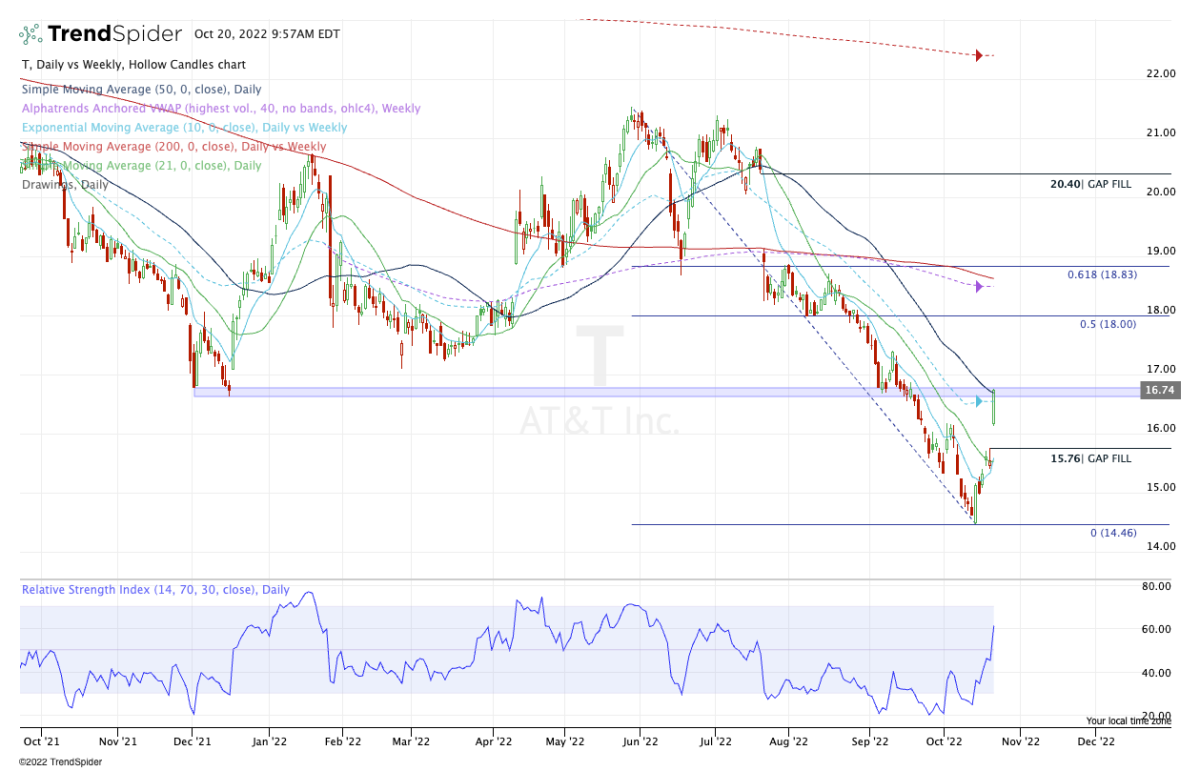Click the AT&T Inc. watermark text
Viewport: 1200px width, 771px height.
coord(599,421)
